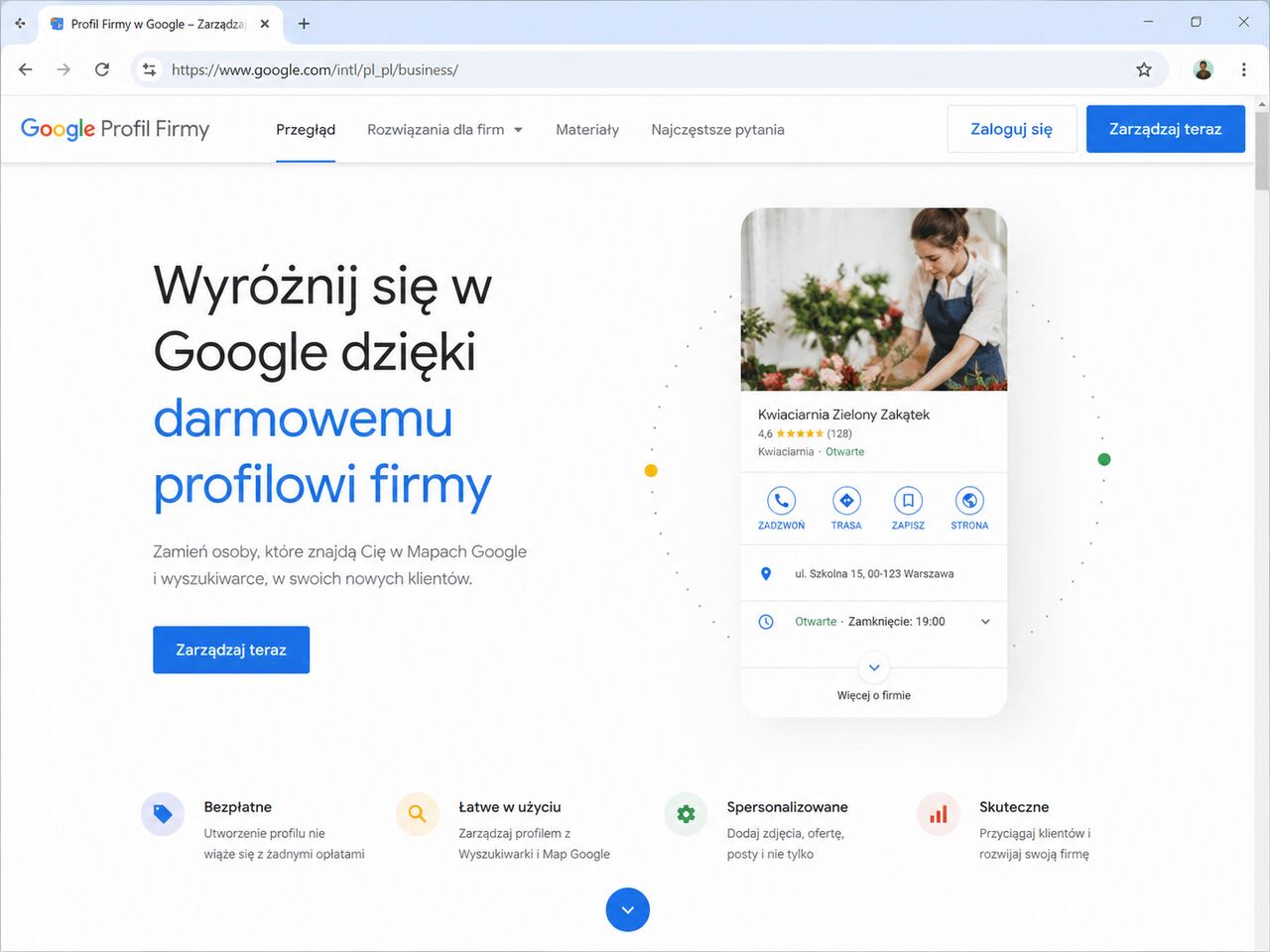Screen dimensions: 1270x952
Task: Click the Łatwe w użyciu heading
Action: coord(510,807)
